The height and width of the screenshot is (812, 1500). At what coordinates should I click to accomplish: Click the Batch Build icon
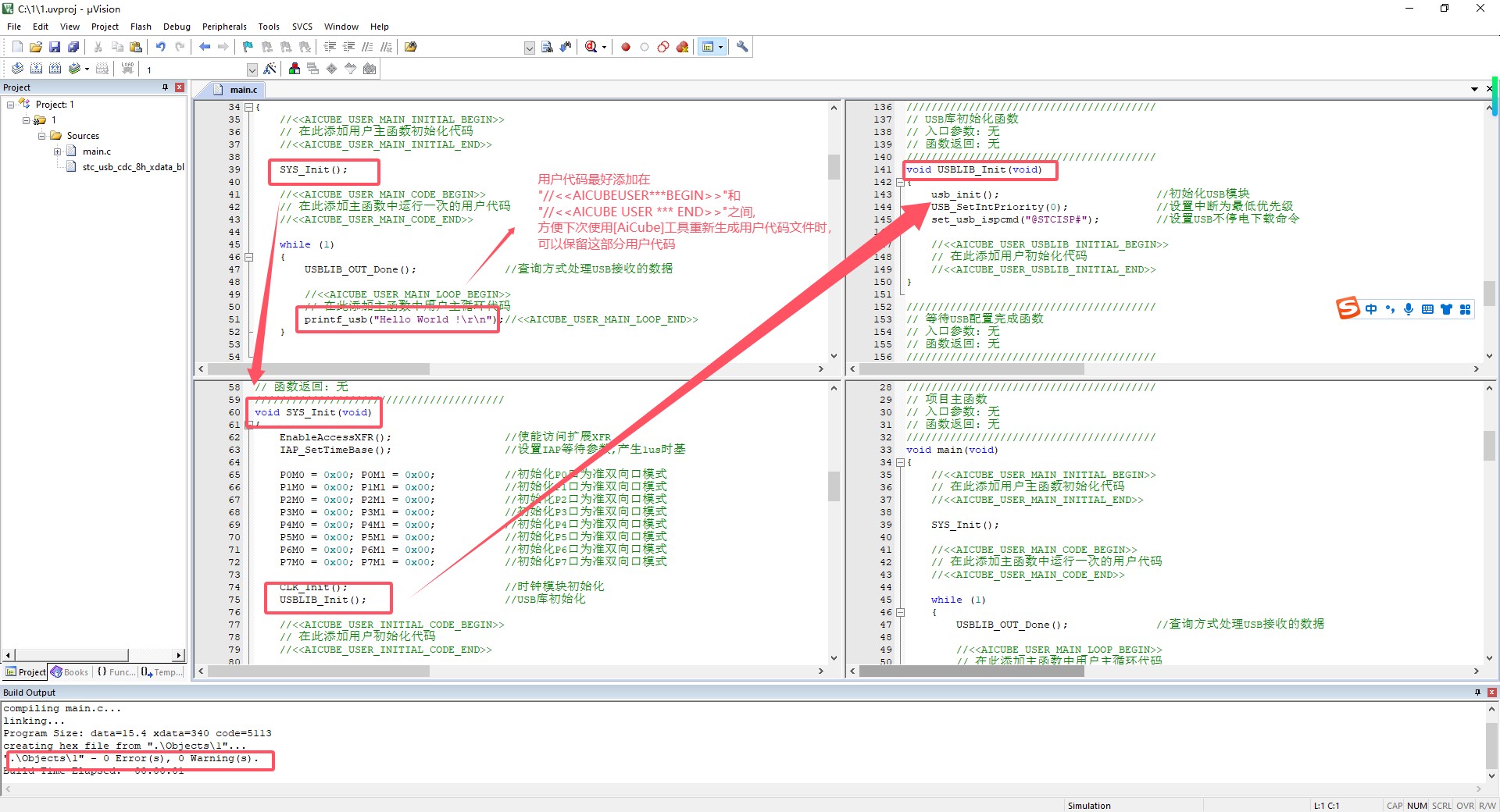pos(74,69)
